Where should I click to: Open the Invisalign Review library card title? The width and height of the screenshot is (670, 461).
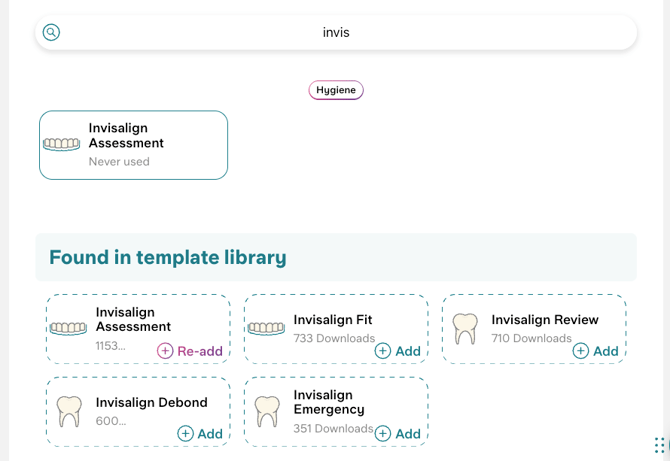(x=545, y=320)
